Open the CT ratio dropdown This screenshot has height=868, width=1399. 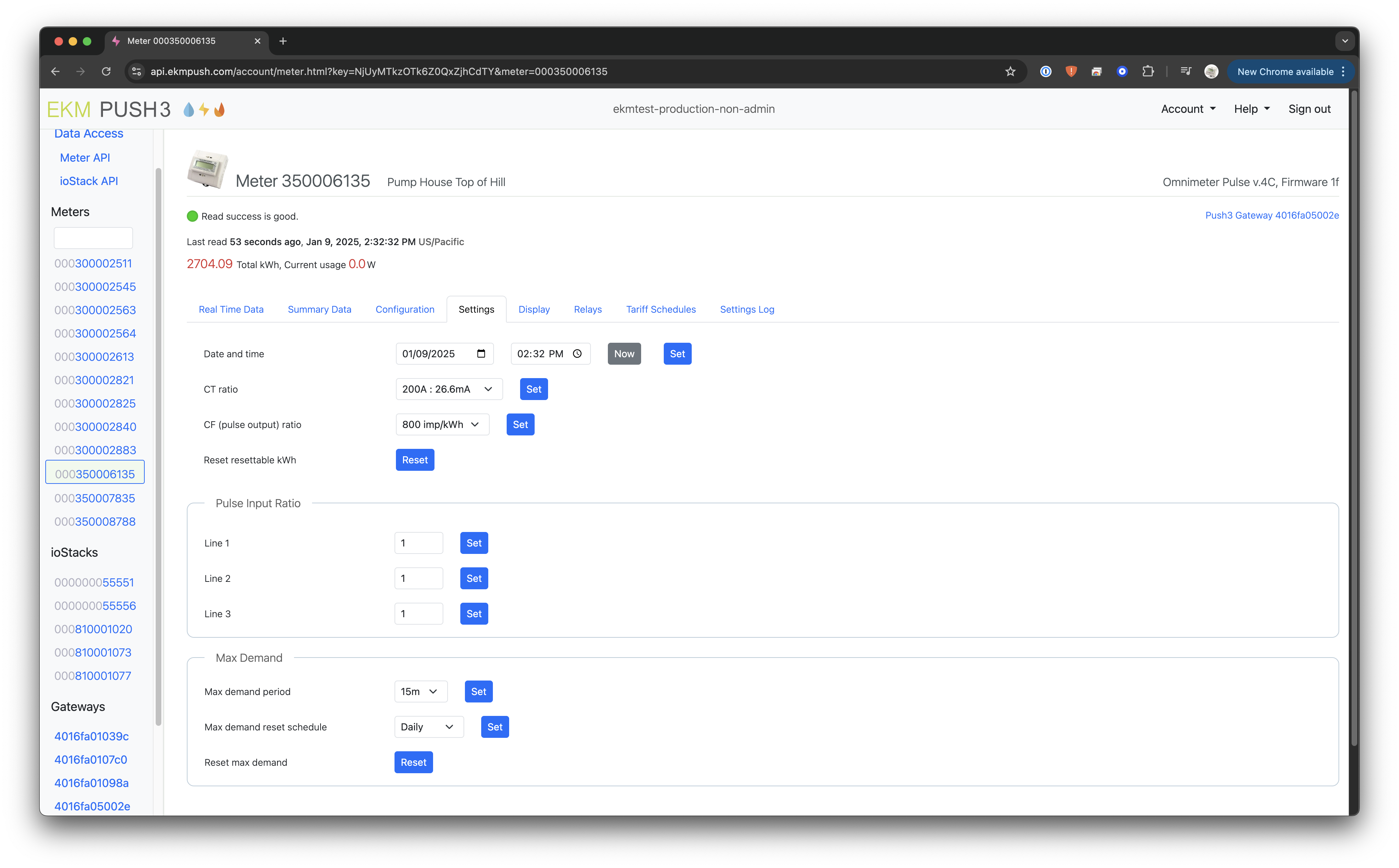pyautogui.click(x=449, y=389)
